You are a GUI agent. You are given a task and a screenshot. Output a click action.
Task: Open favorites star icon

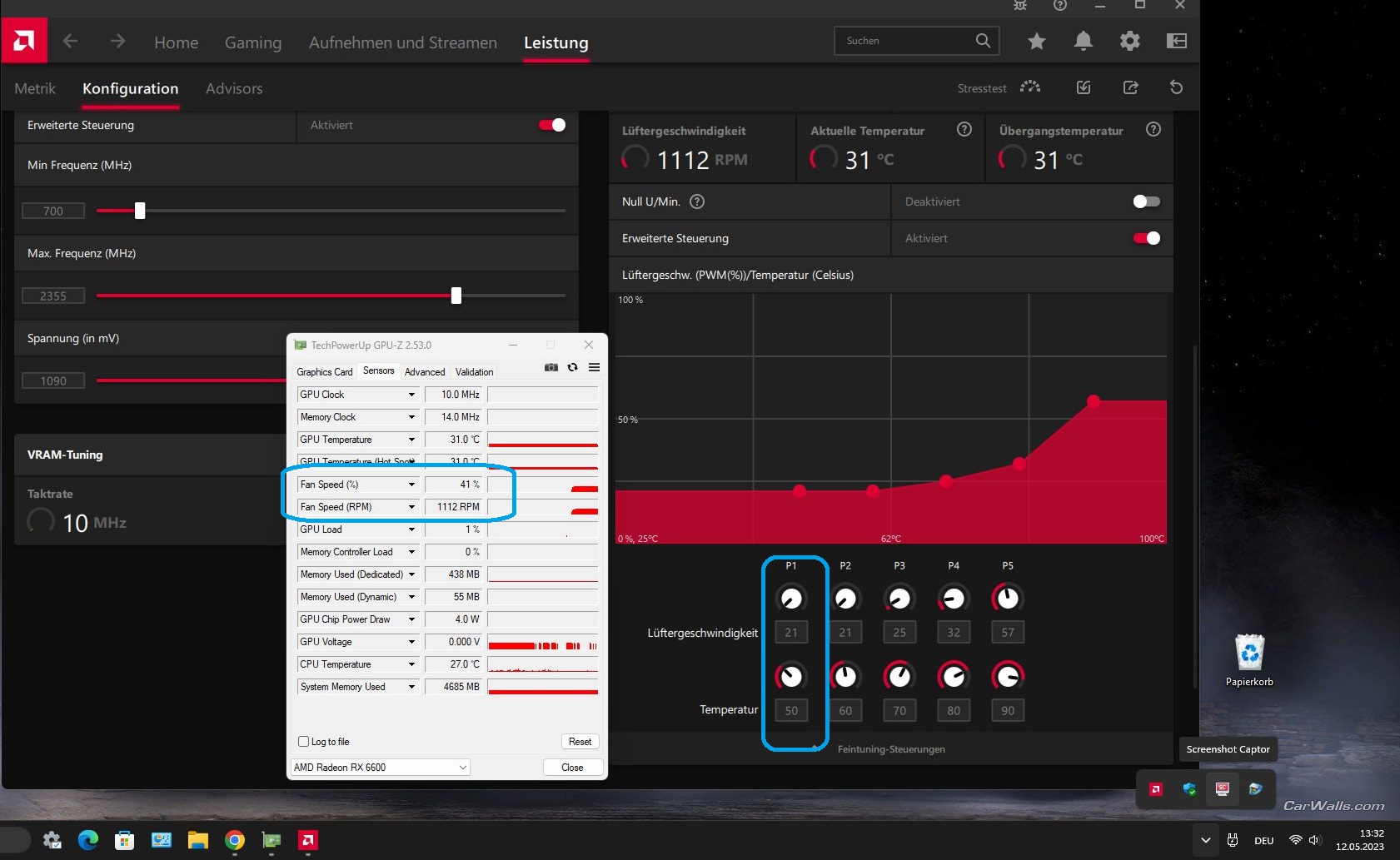point(1036,41)
